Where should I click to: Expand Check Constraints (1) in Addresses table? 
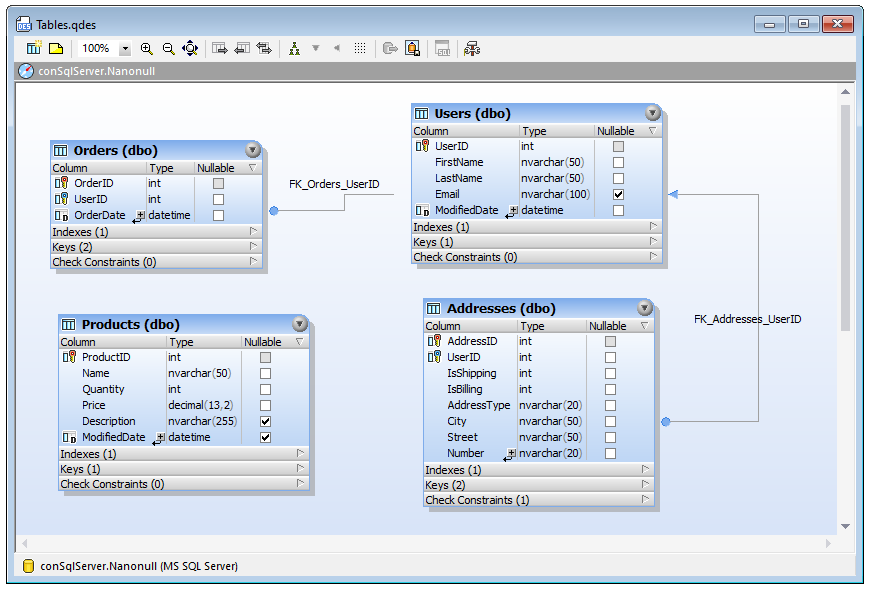click(645, 500)
